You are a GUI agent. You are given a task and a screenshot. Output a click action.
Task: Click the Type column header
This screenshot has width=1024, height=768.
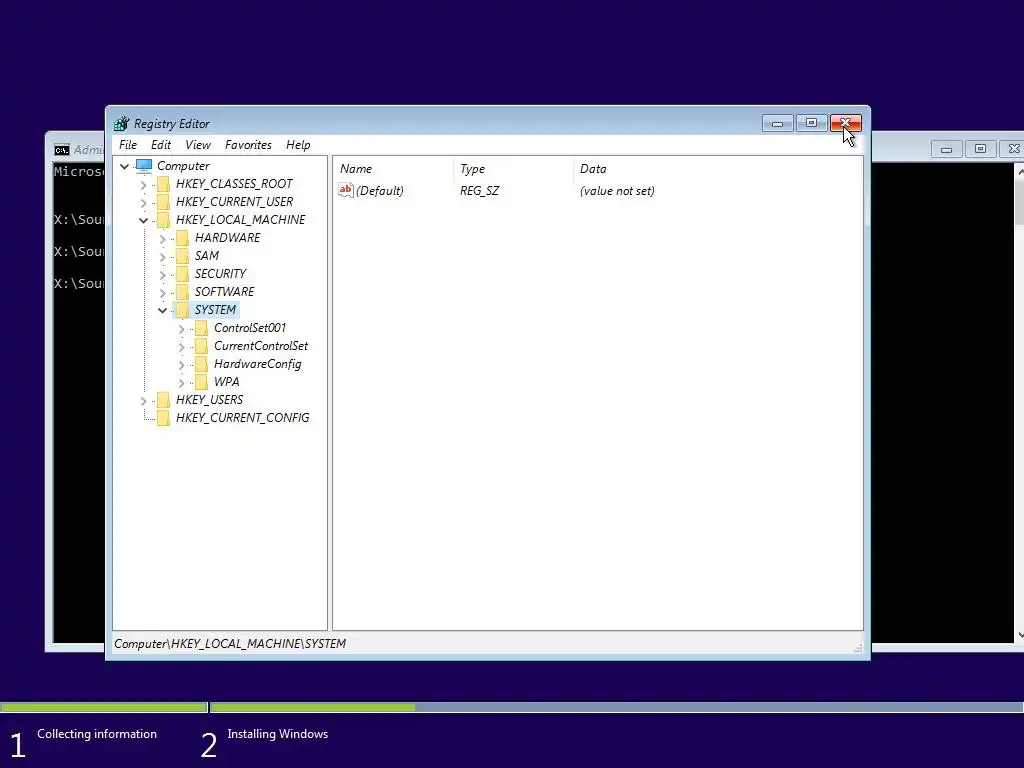pos(513,168)
